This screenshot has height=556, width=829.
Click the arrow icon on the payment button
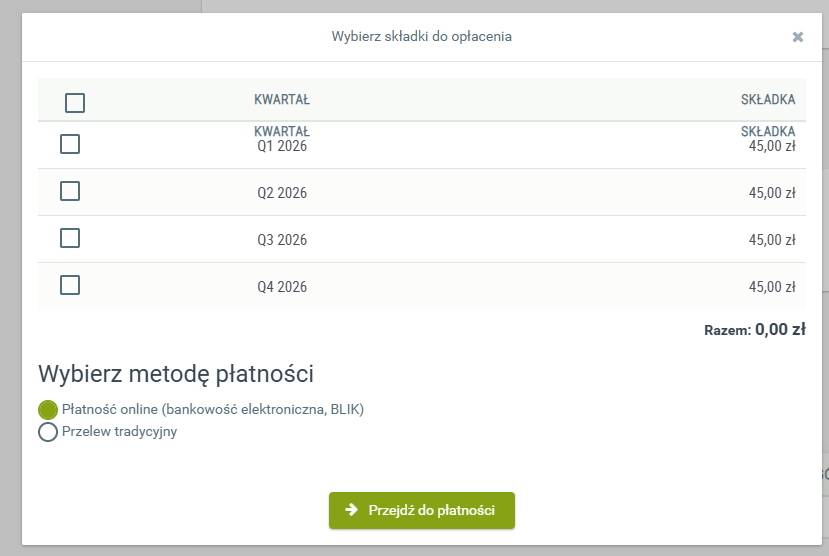coord(352,510)
